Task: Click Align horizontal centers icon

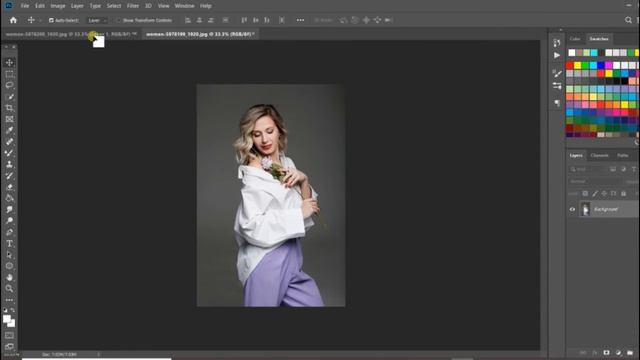Action: point(199,20)
